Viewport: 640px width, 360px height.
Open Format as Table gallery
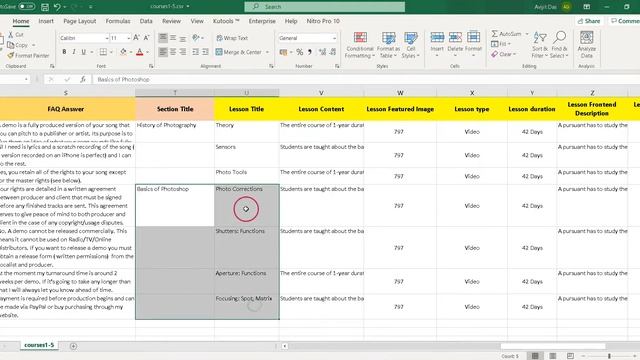[x=389, y=45]
